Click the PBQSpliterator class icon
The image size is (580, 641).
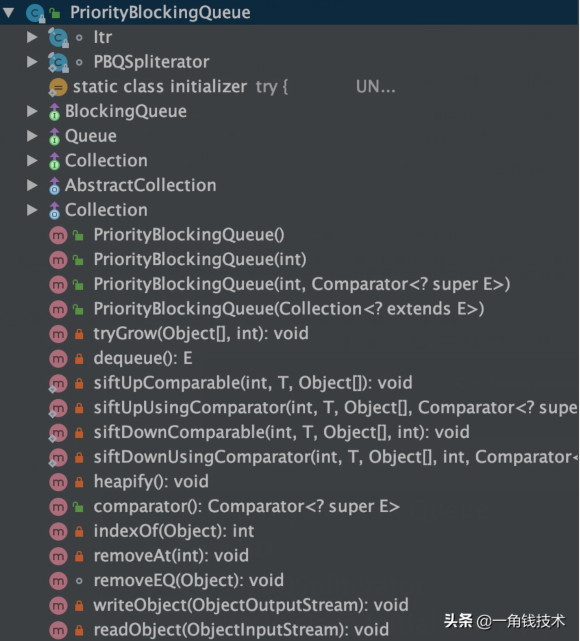point(58,62)
